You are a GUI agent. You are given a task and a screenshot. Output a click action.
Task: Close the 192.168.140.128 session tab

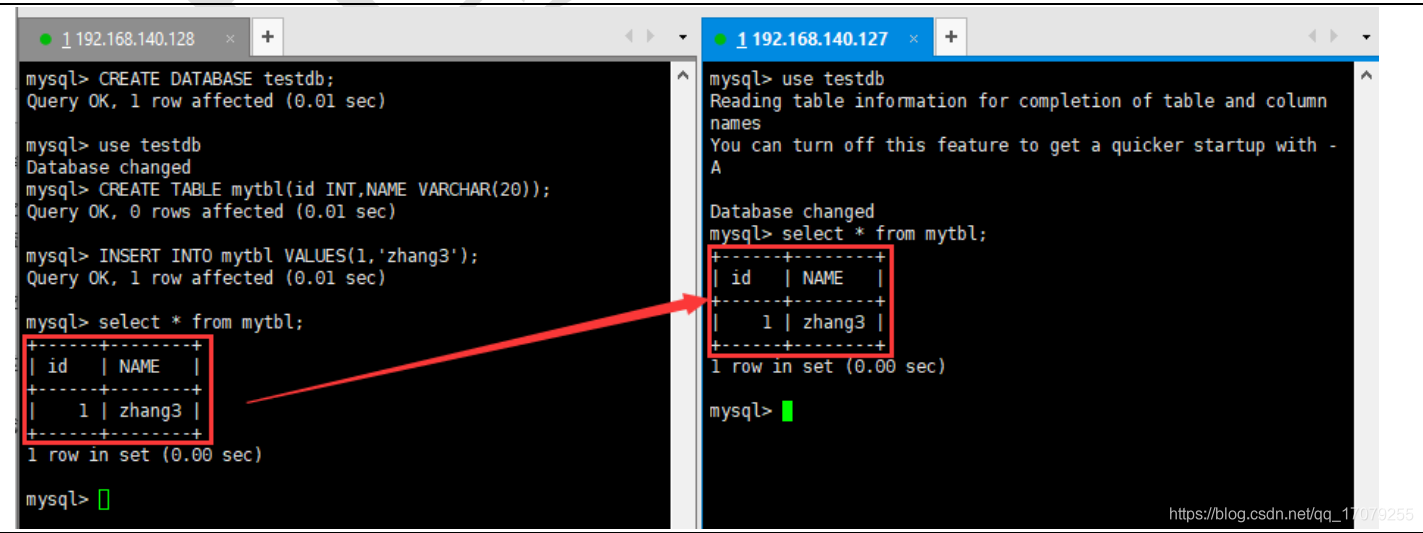coord(230,39)
